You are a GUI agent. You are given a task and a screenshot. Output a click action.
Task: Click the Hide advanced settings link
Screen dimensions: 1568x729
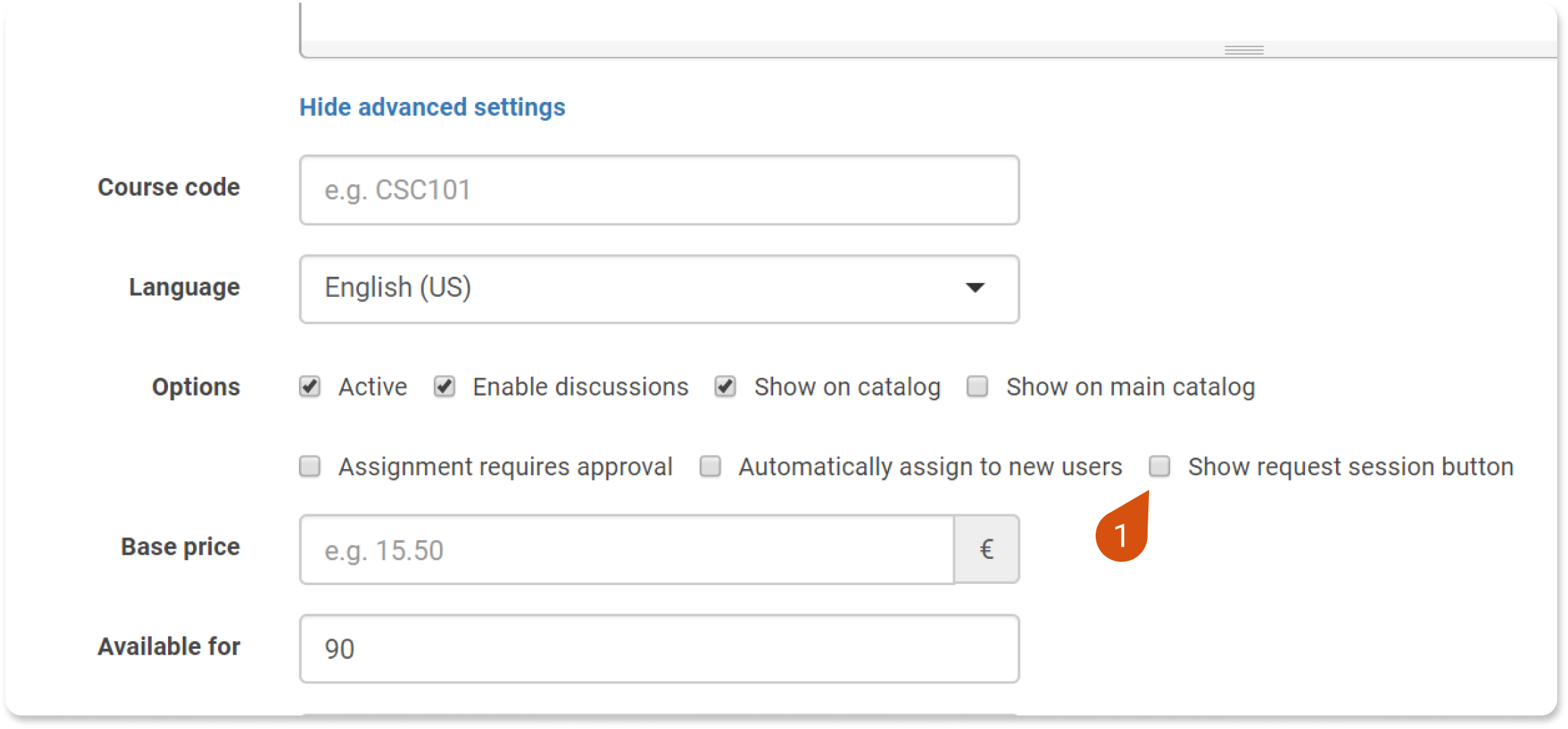pyautogui.click(x=432, y=107)
